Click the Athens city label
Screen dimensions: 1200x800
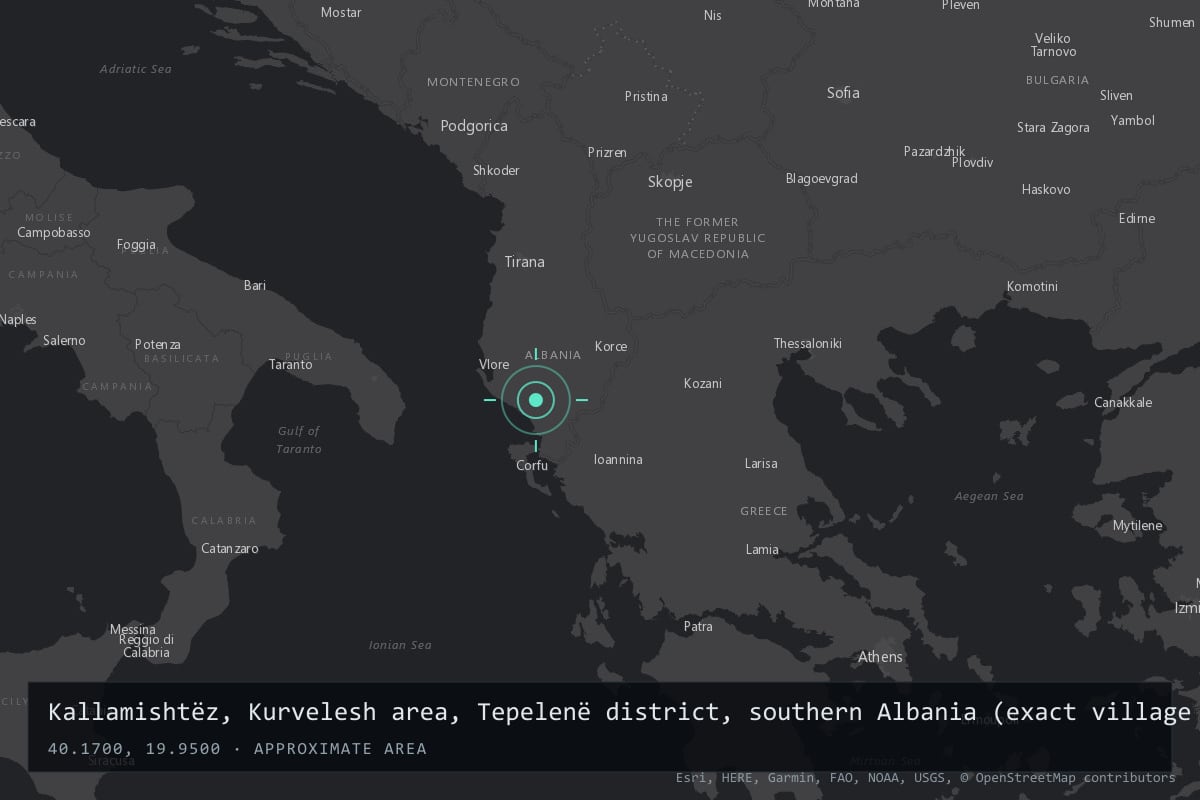pos(880,657)
